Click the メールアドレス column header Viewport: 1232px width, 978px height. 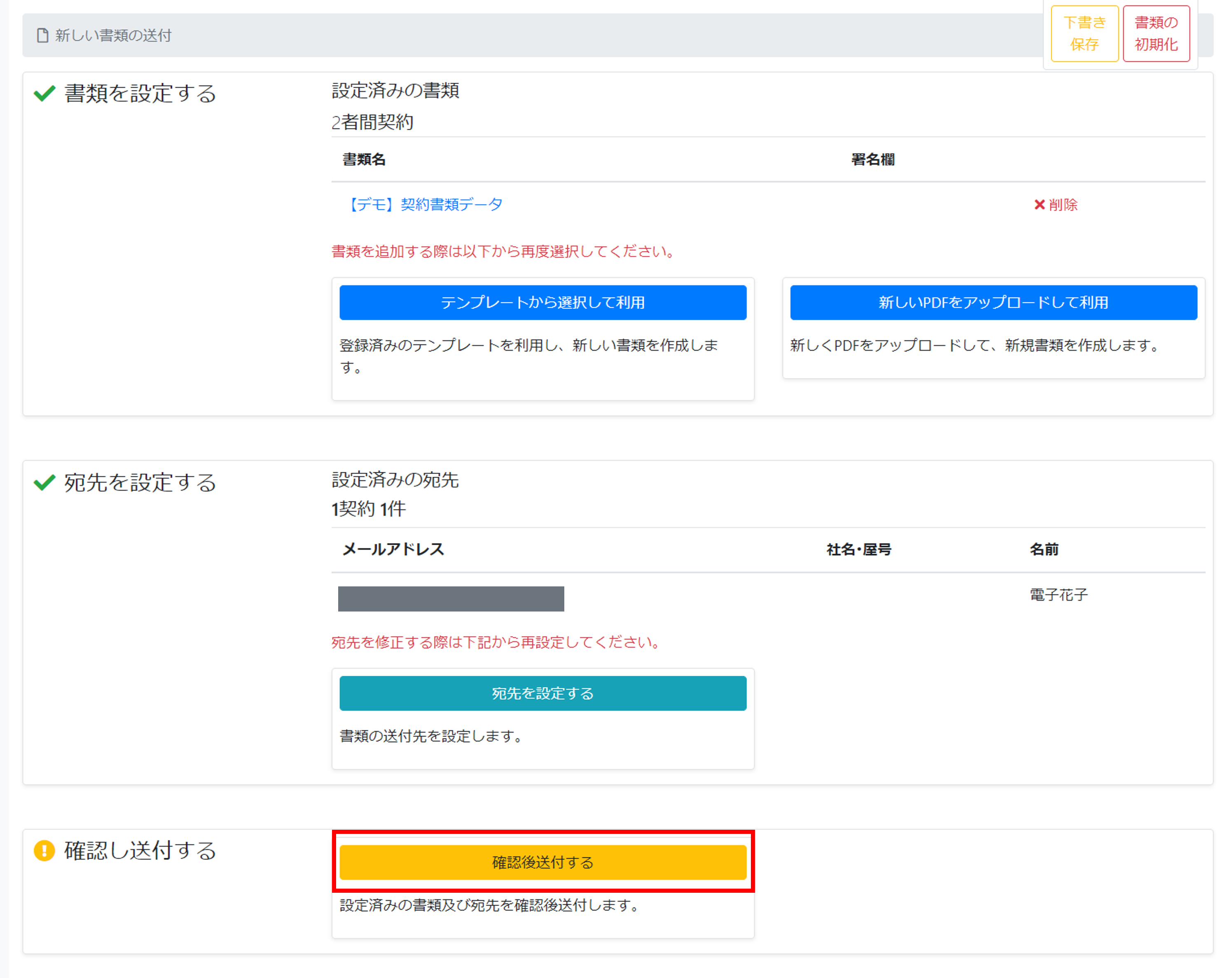[393, 550]
